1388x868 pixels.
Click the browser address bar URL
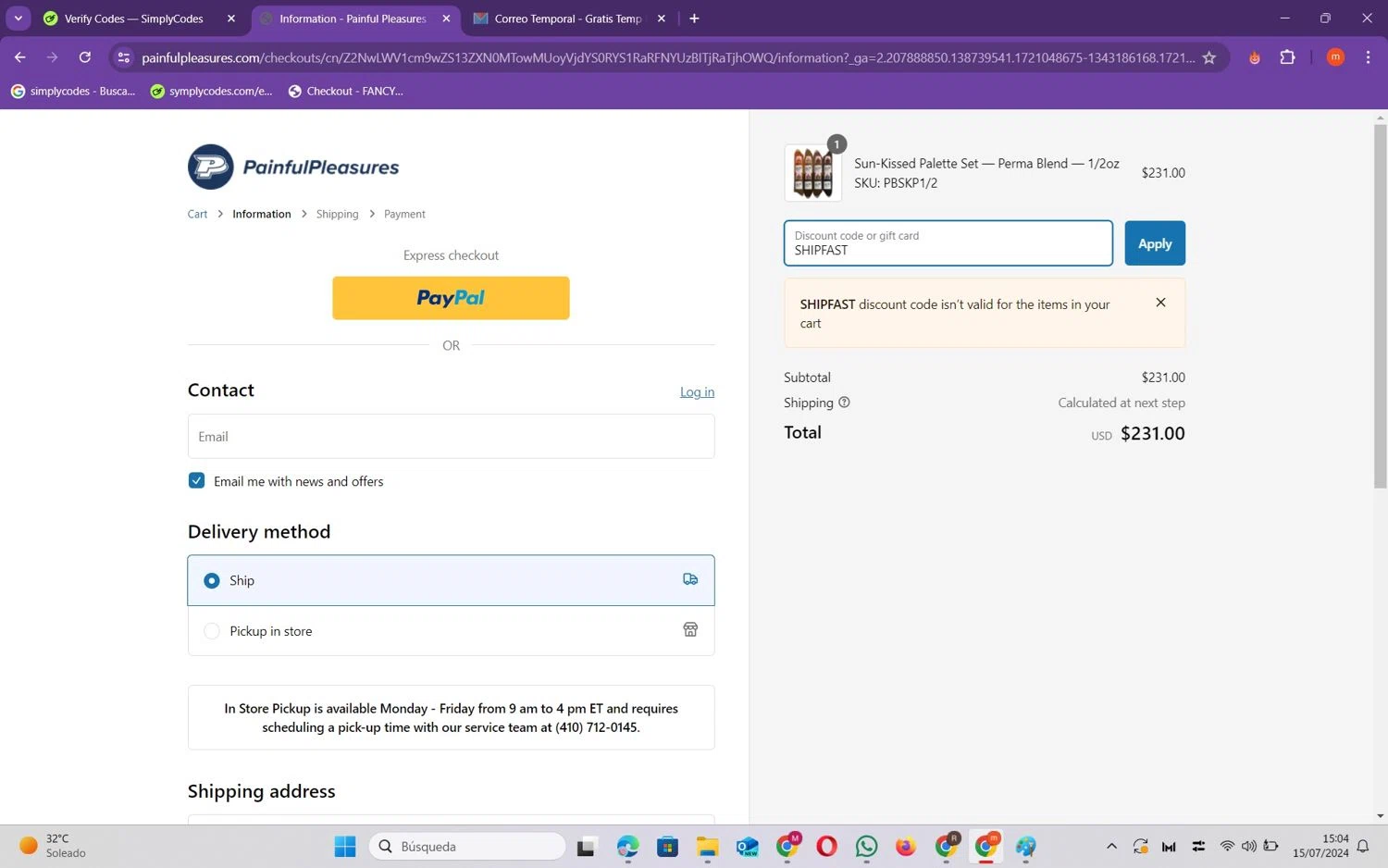[x=667, y=57]
